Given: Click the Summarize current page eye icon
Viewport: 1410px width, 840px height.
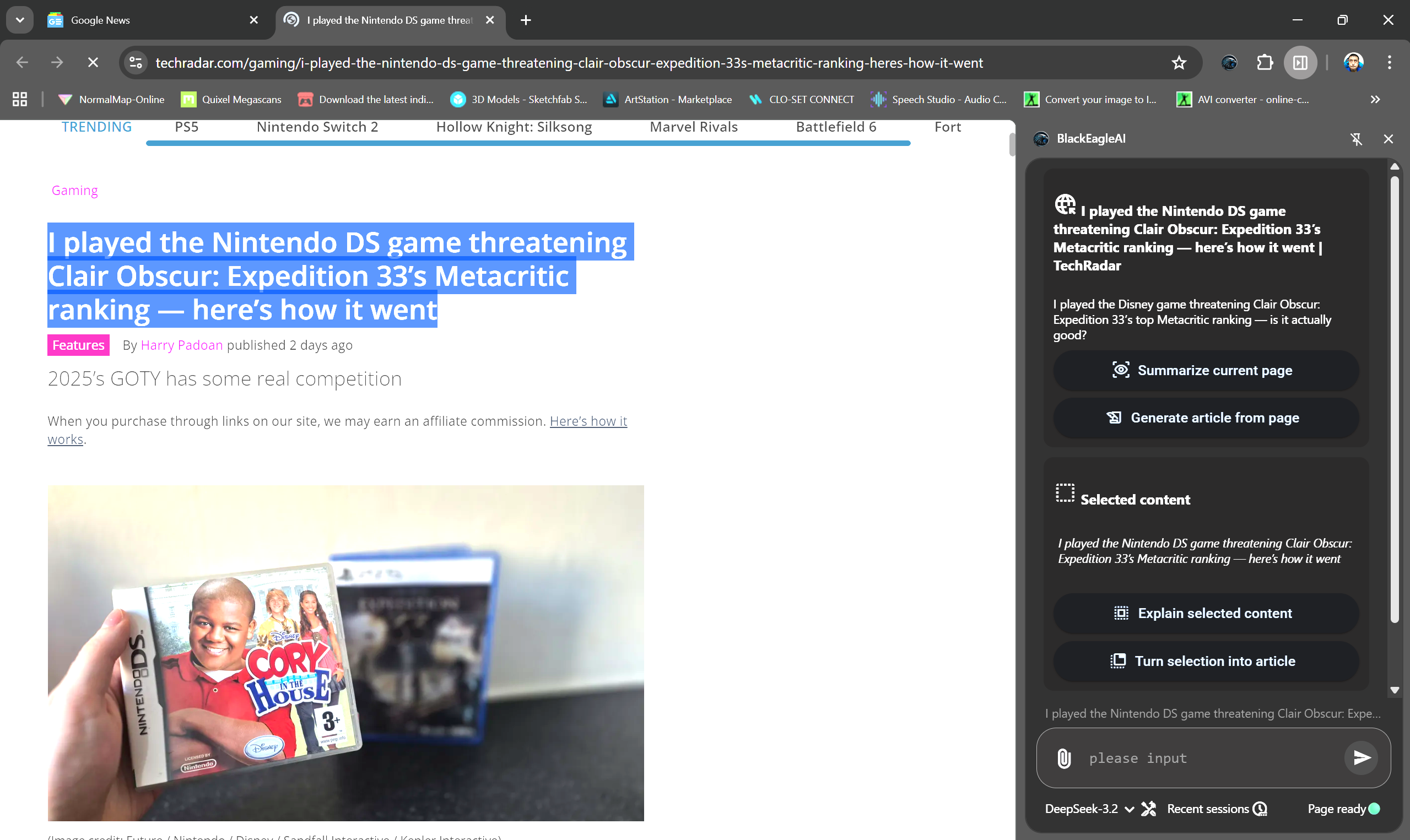Looking at the screenshot, I should pyautogui.click(x=1121, y=370).
